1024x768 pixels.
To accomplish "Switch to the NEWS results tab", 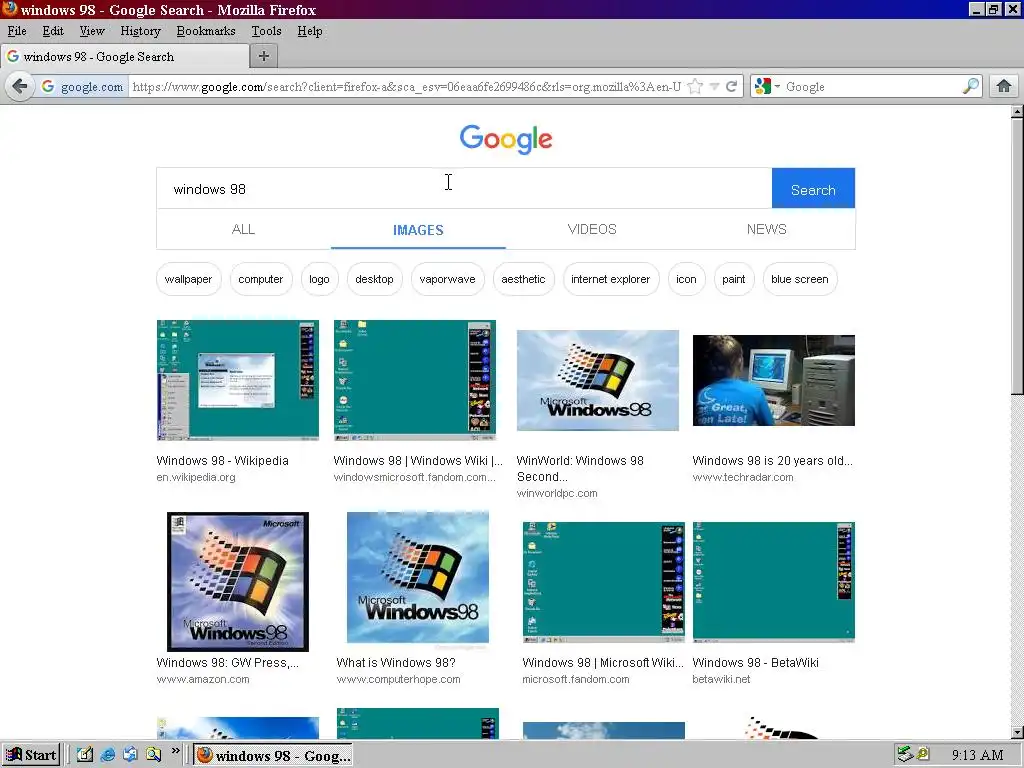I will [767, 229].
